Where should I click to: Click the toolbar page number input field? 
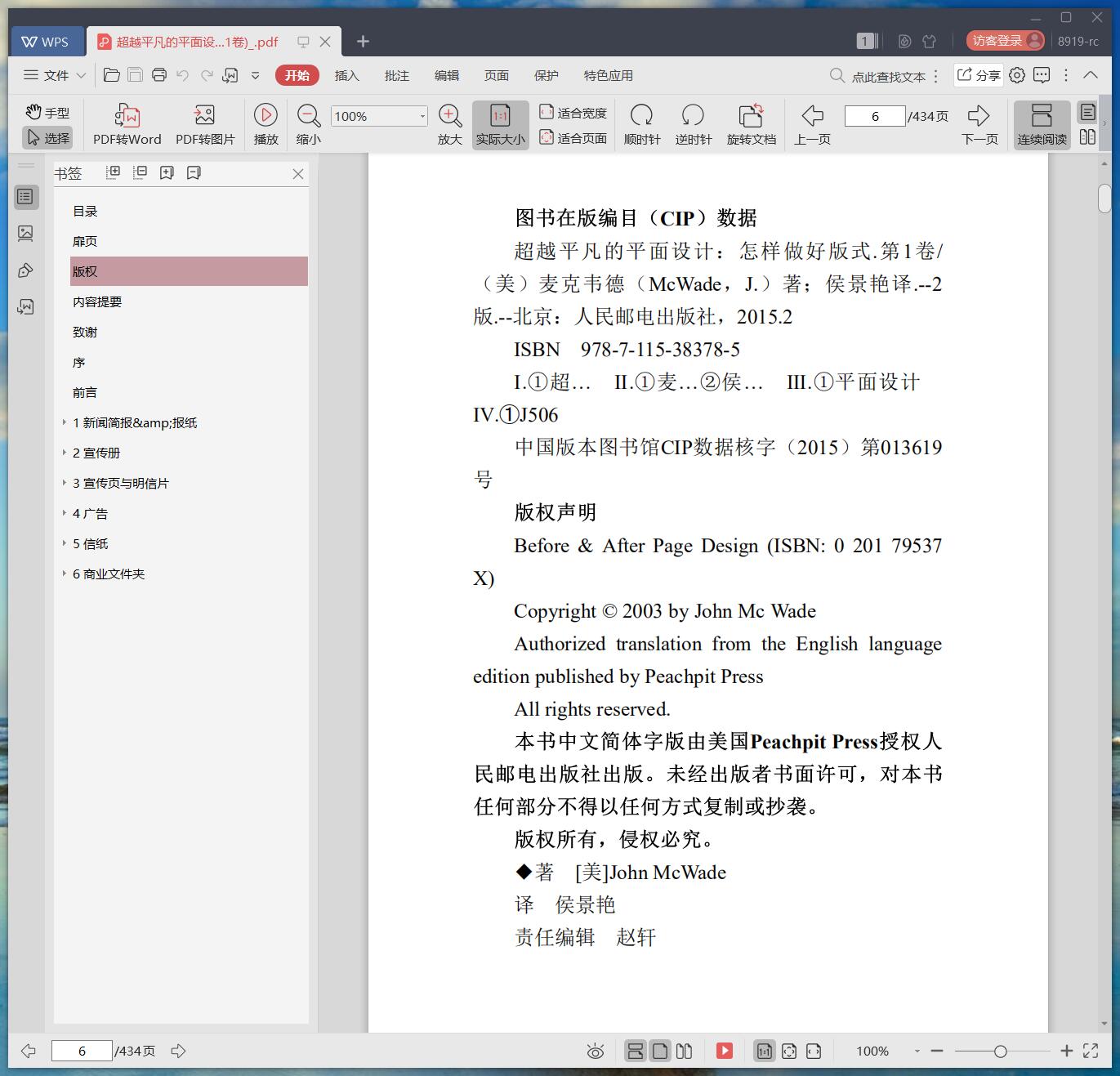point(875,116)
